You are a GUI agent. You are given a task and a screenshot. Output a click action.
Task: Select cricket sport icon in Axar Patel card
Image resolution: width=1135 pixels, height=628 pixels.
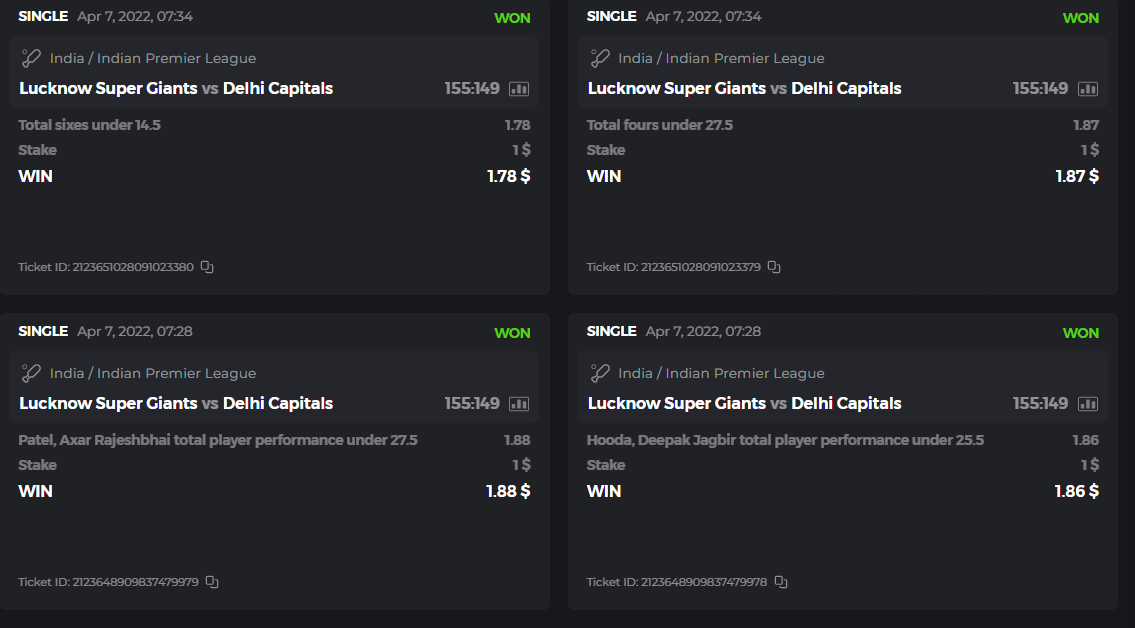point(31,373)
